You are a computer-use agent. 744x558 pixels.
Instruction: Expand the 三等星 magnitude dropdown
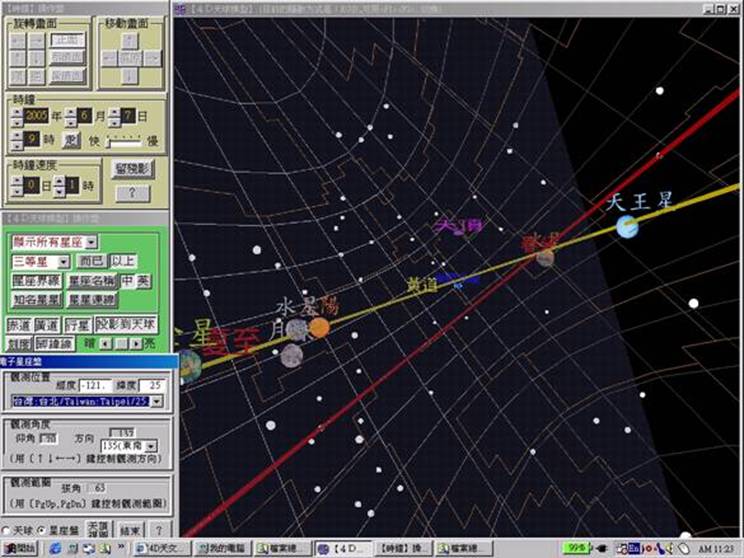64,261
